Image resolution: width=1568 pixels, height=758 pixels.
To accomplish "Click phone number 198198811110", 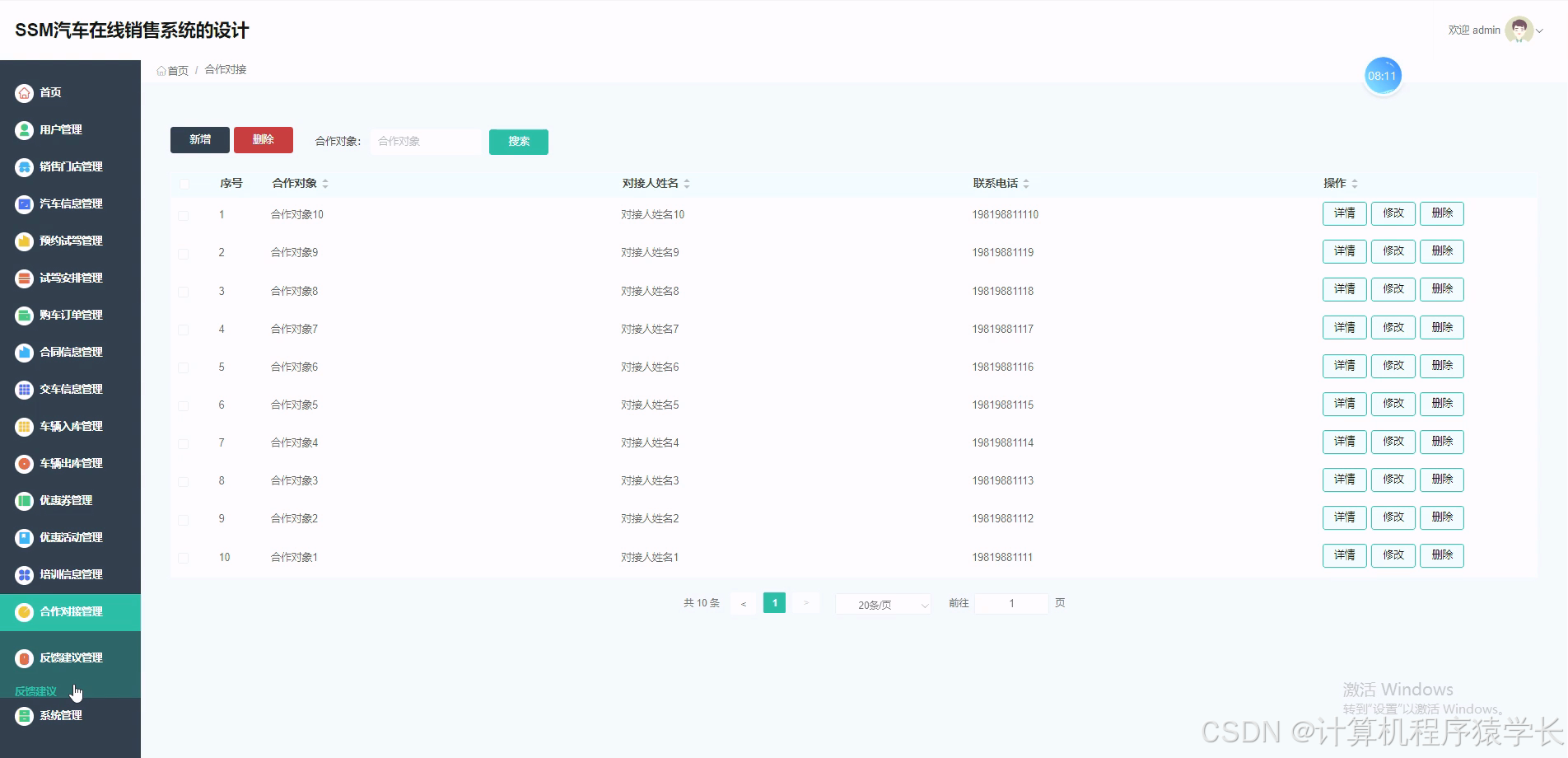I will pos(1006,215).
